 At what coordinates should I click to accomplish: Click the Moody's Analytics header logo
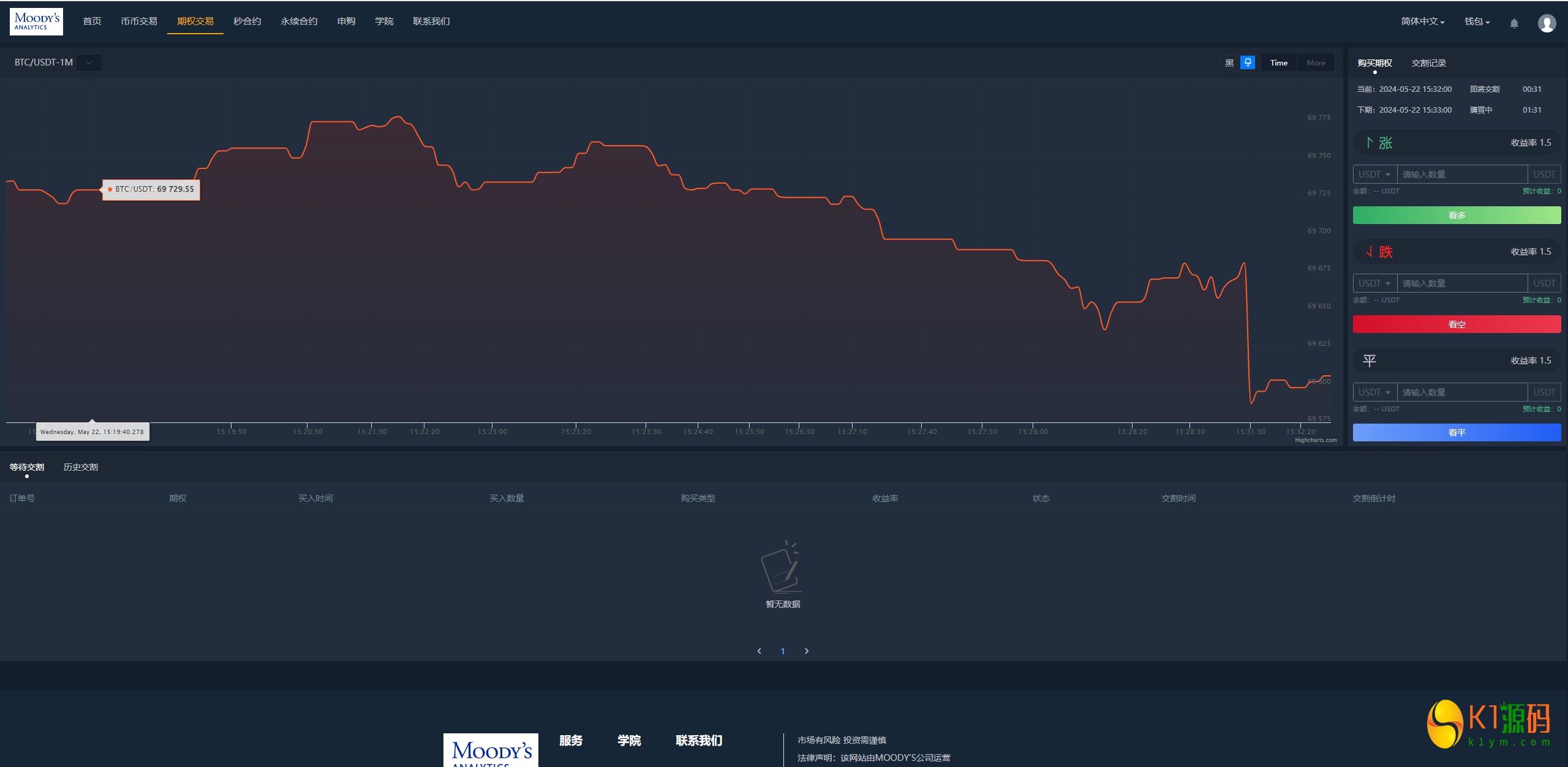pos(36,21)
